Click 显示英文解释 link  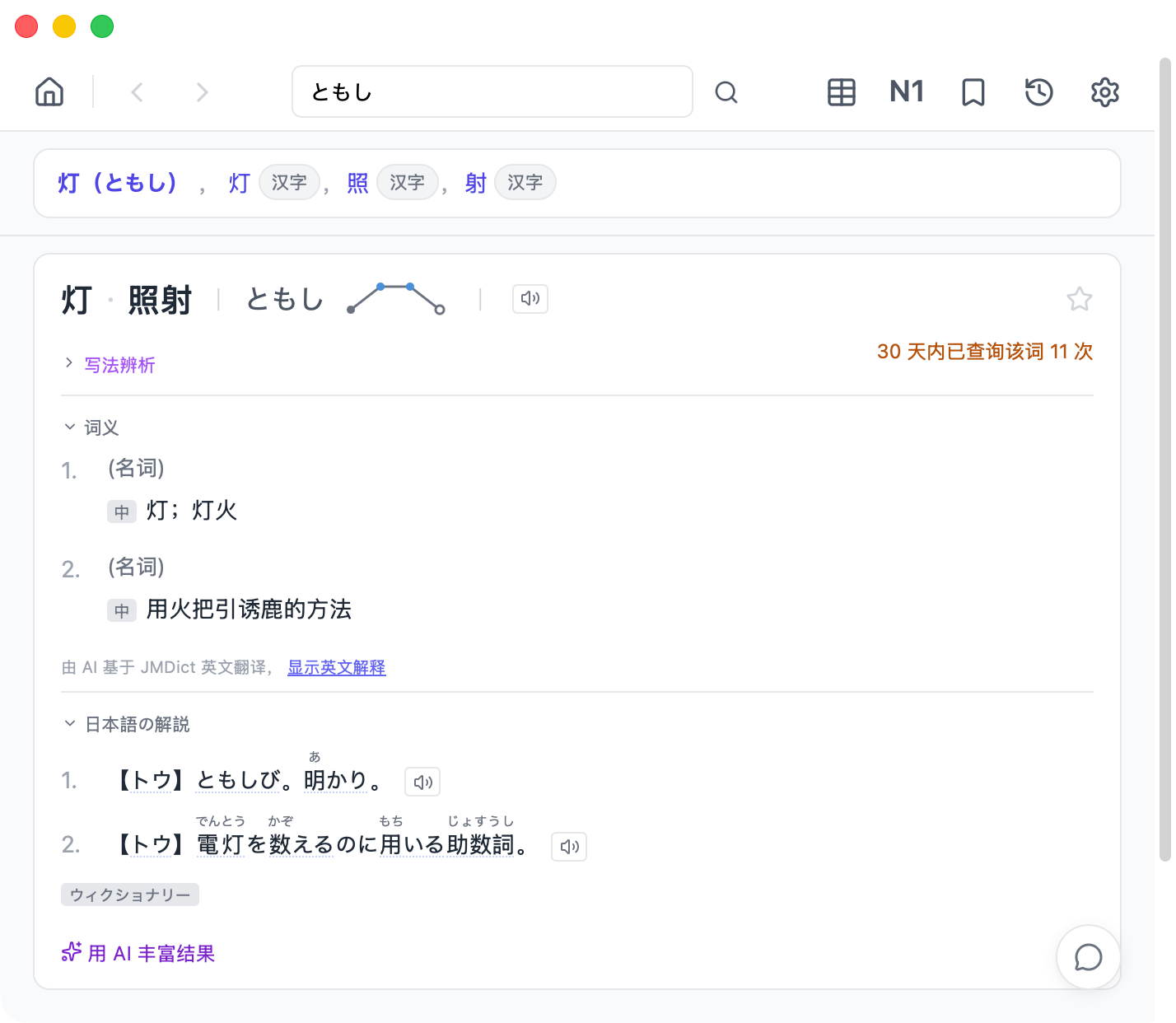click(x=337, y=667)
